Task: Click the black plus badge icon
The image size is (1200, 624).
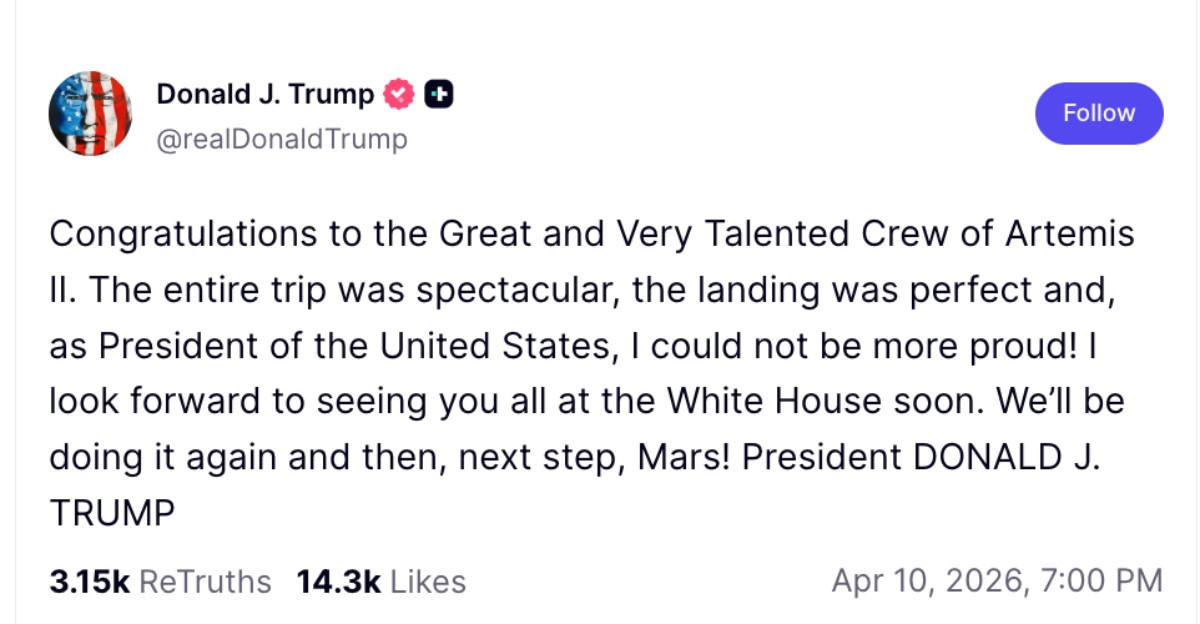Action: coord(439,95)
